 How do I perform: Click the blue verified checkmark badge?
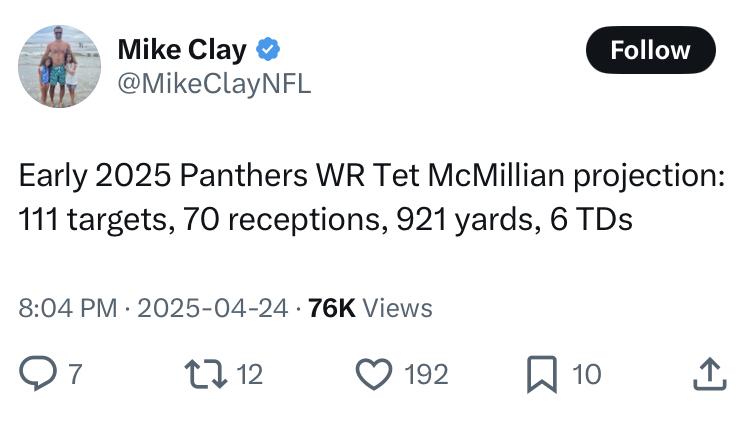(x=269, y=48)
